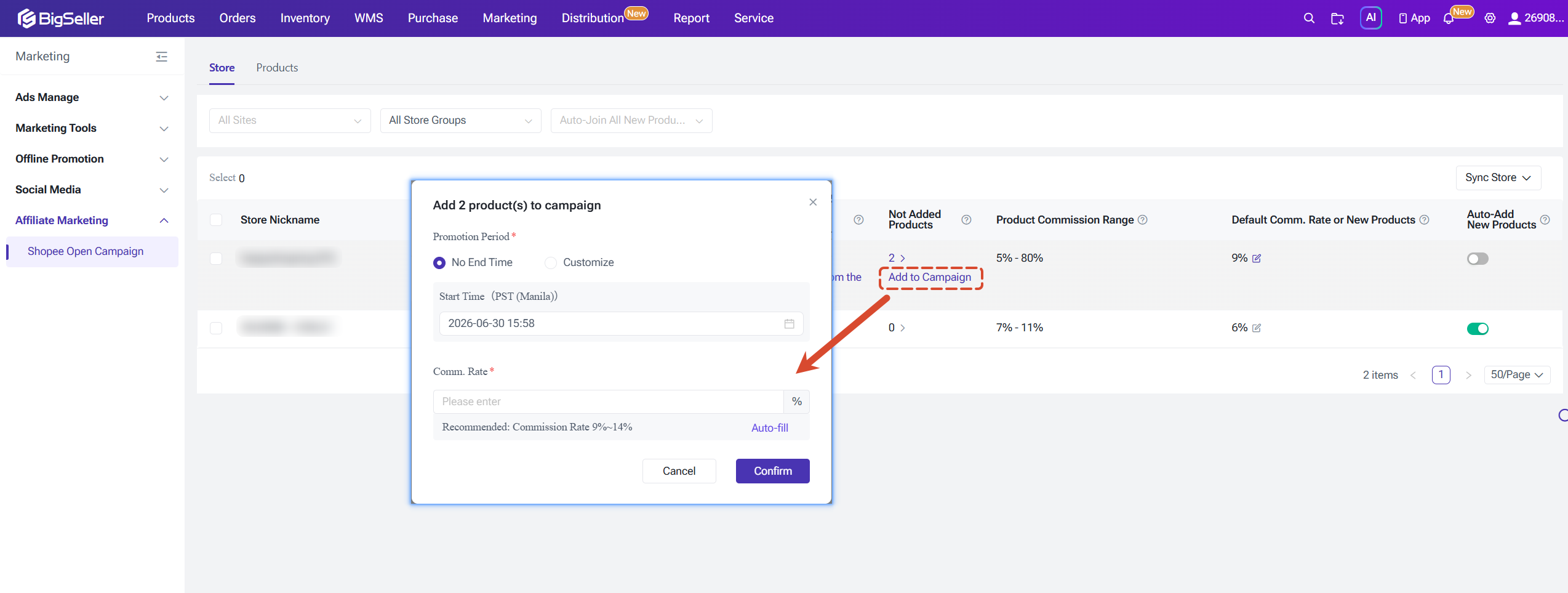Confirm adding products to campaign
Screen dimensions: 1568x593
(x=772, y=471)
